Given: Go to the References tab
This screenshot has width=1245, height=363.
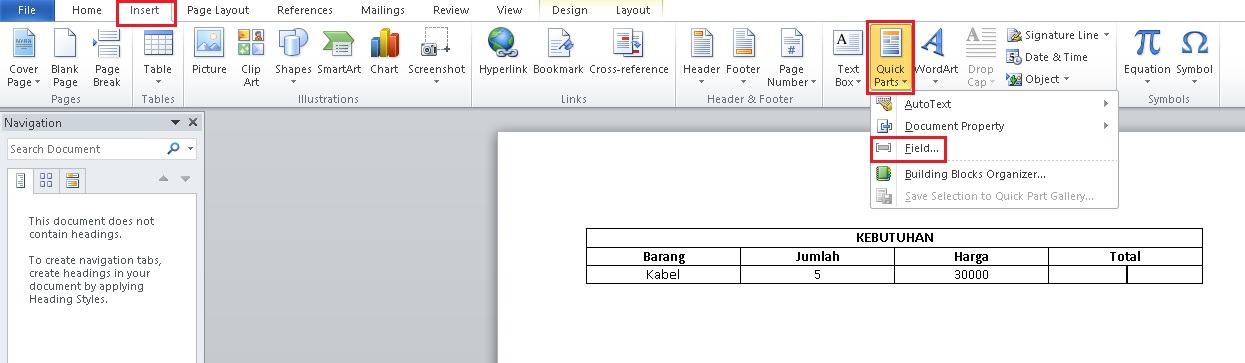Looking at the screenshot, I should tap(305, 10).
